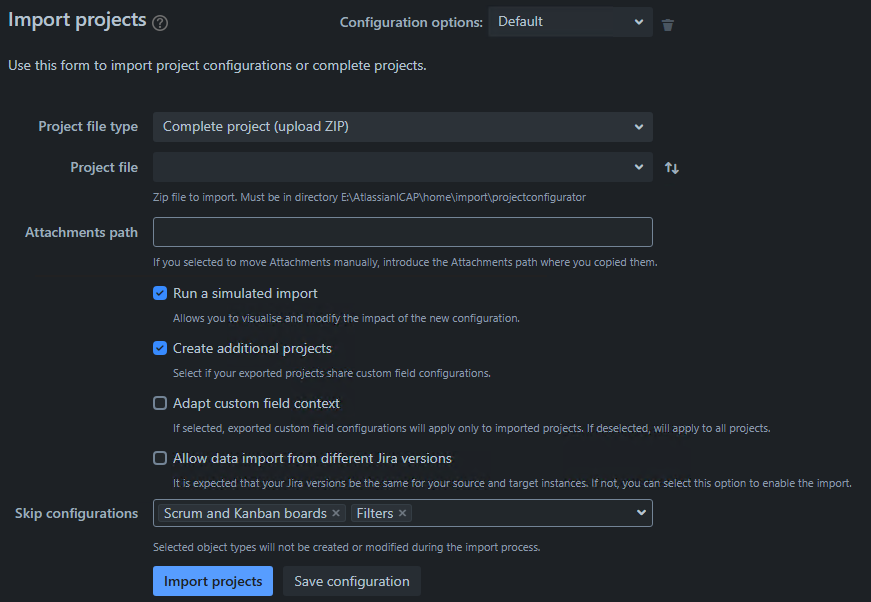This screenshot has width=871, height=602.
Task: Click the help question mark icon
Action: click(160, 23)
